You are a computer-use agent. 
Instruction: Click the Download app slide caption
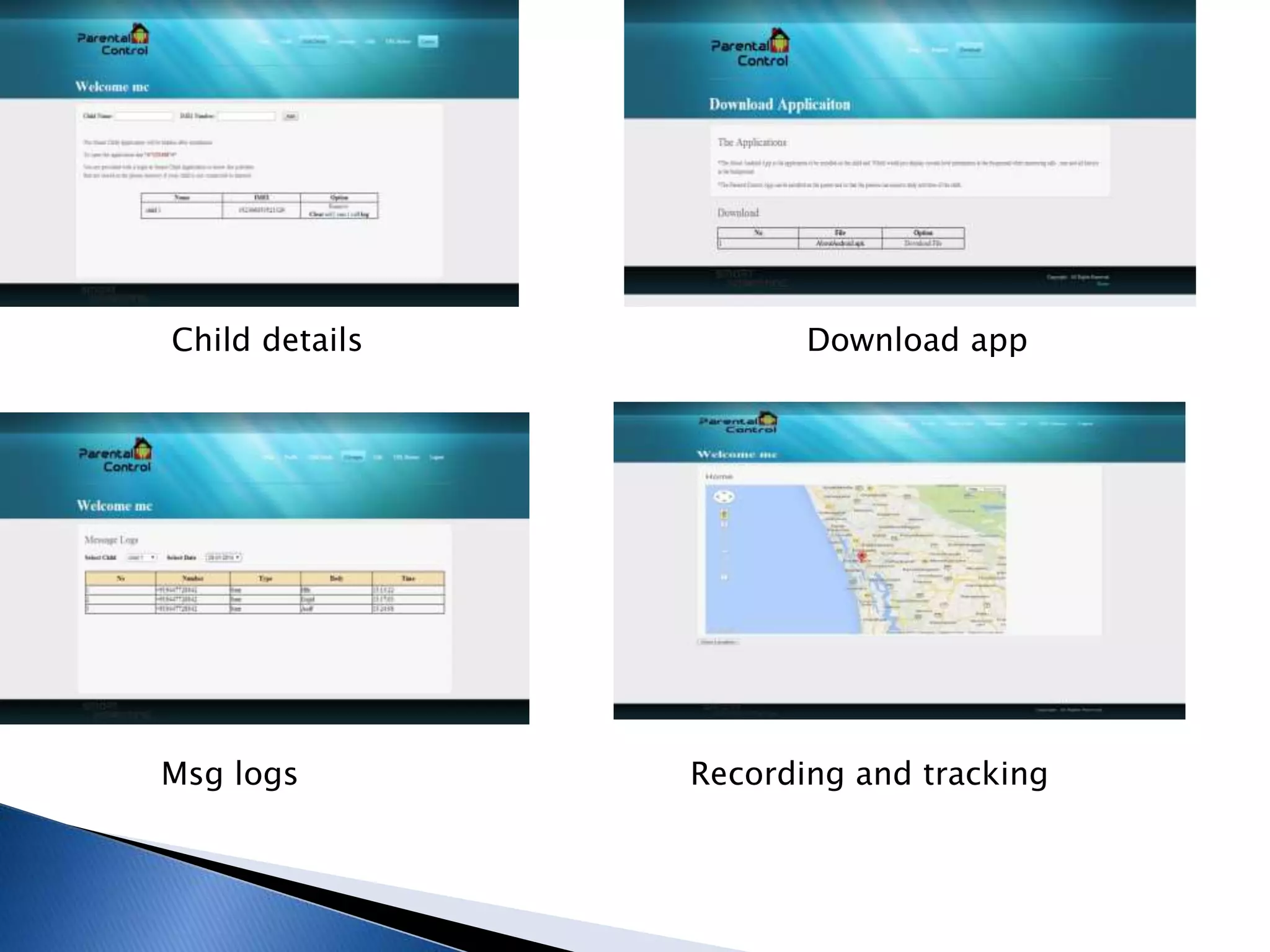pyautogui.click(x=917, y=340)
